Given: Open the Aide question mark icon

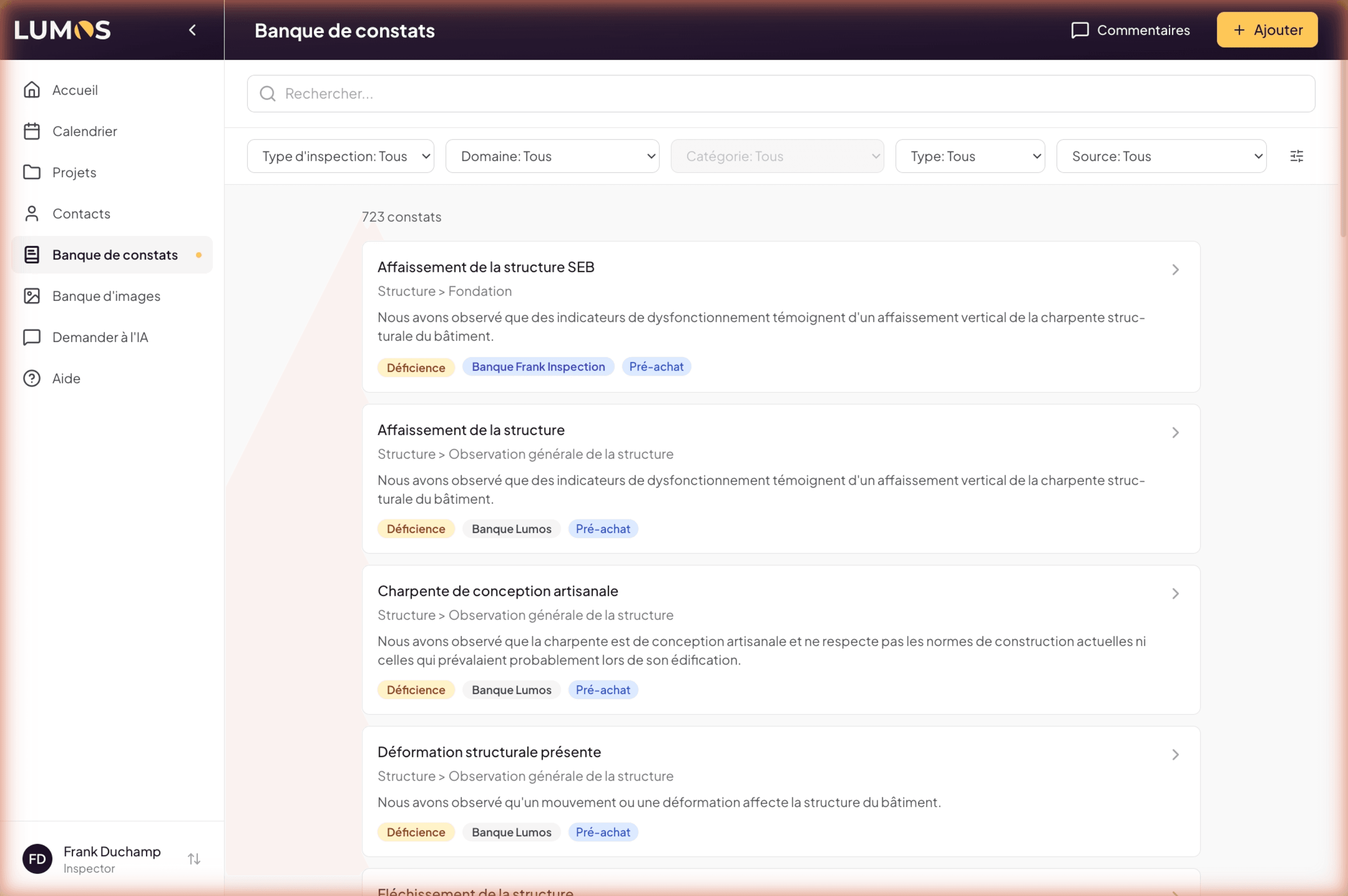Looking at the screenshot, I should (32, 378).
